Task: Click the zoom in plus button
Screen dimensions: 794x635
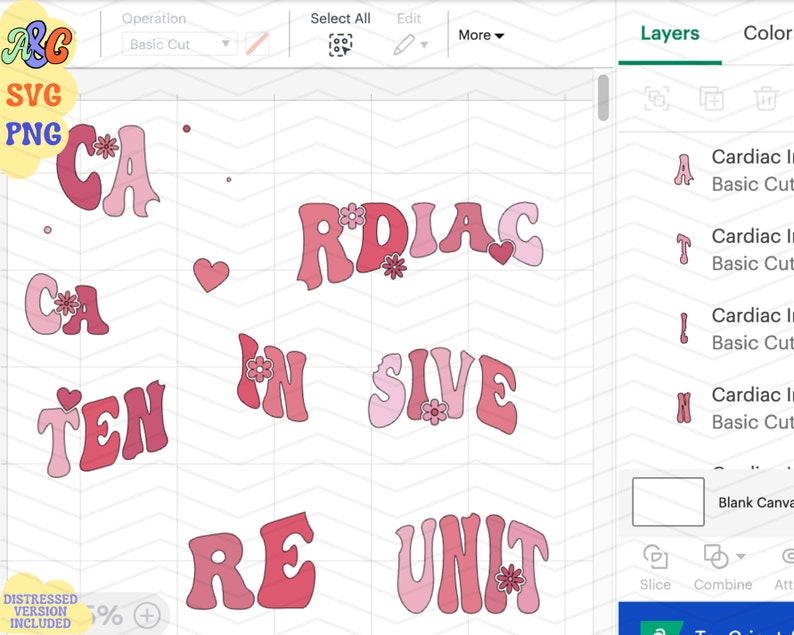Action: point(147,616)
